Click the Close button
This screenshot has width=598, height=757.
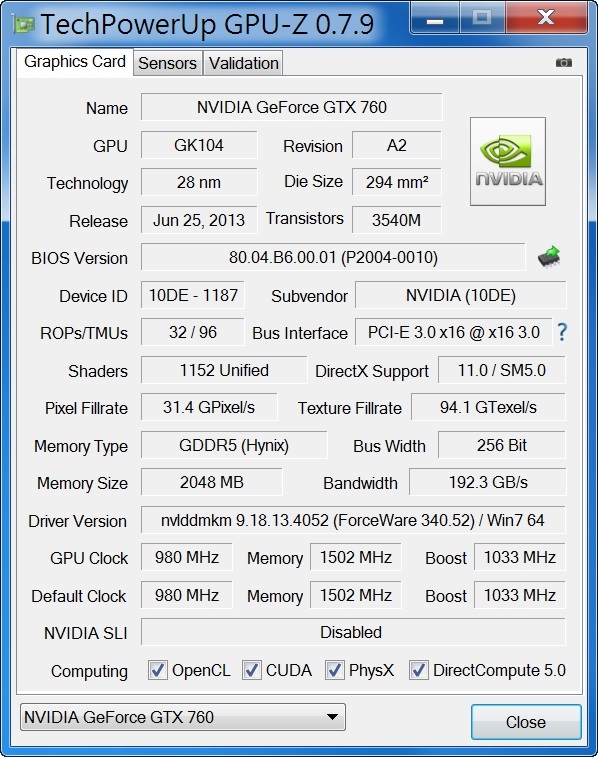526,722
